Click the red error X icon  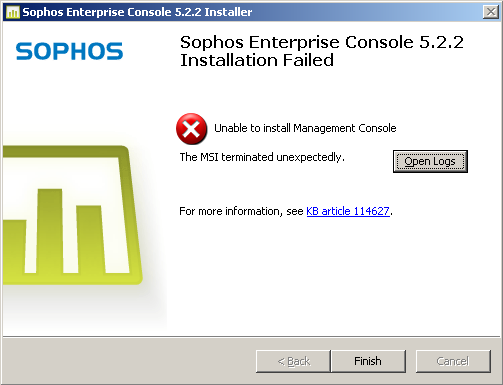pyautogui.click(x=192, y=129)
